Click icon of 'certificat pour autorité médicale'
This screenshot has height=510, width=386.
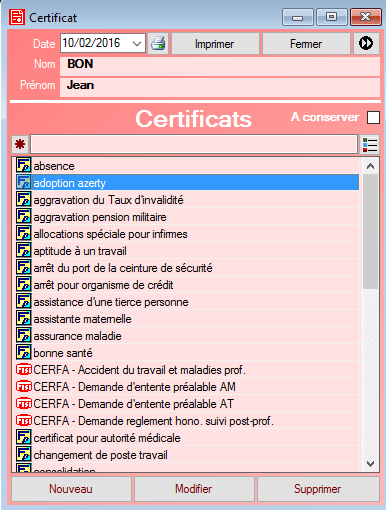23,437
